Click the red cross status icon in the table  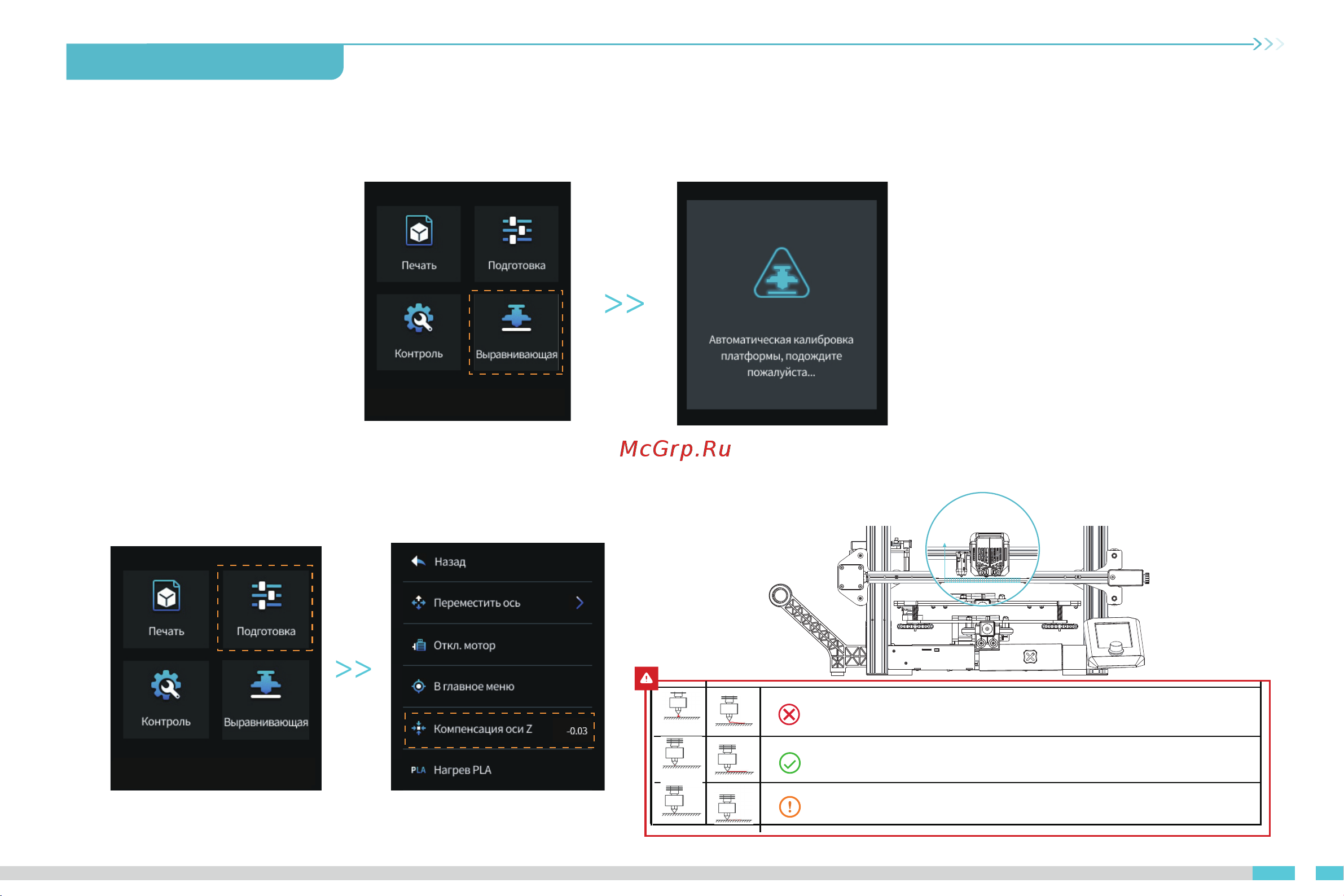(789, 714)
